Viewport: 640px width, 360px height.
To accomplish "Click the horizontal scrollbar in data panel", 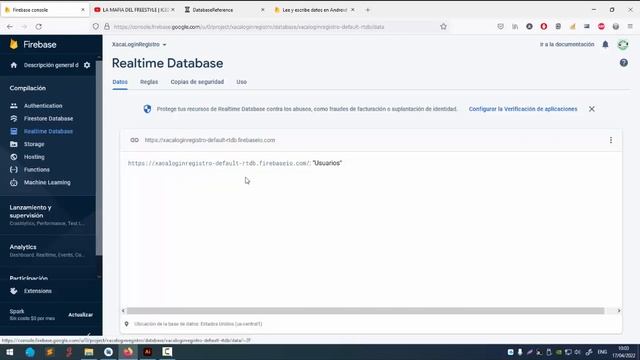I will [x=365, y=311].
